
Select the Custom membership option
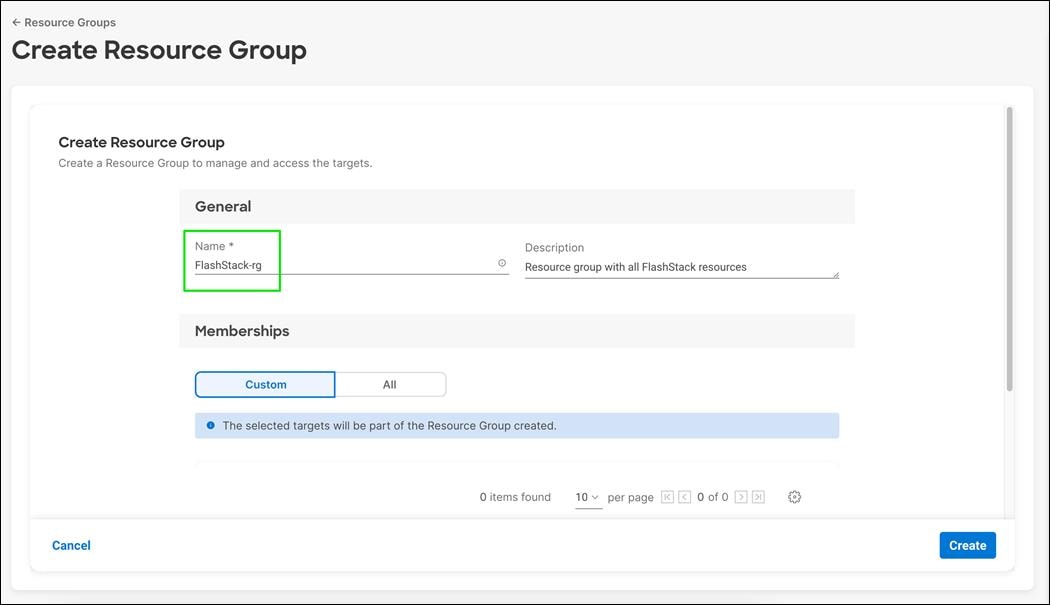pyautogui.click(x=265, y=384)
